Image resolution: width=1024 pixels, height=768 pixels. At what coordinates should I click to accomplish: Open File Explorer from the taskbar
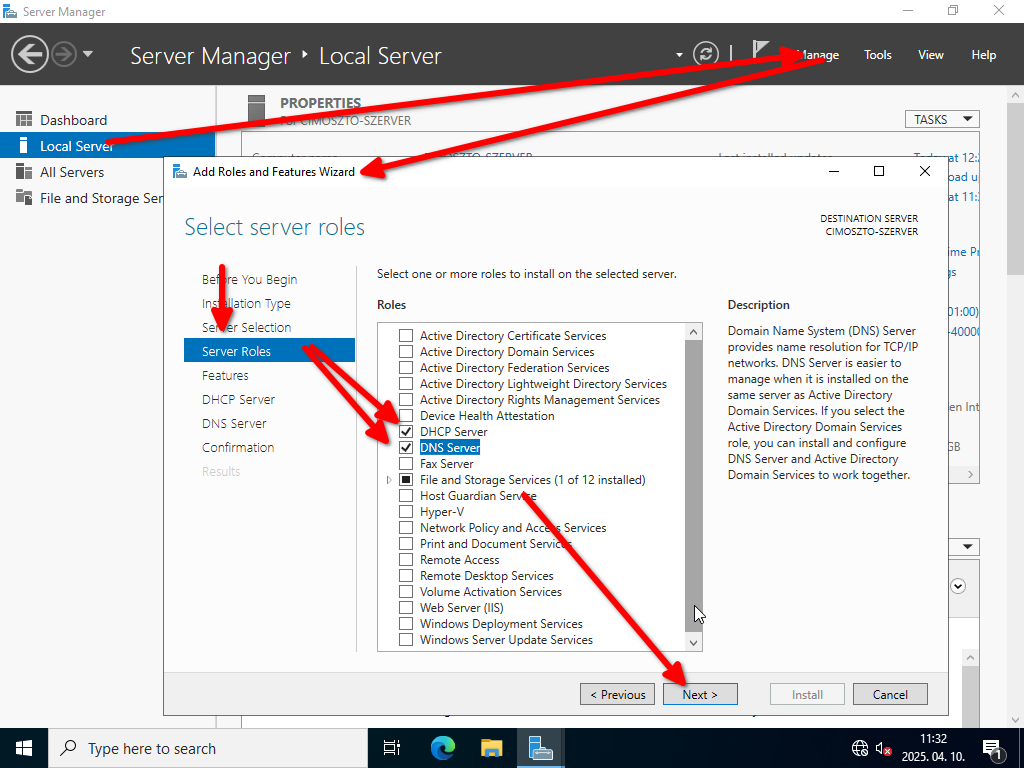491,748
